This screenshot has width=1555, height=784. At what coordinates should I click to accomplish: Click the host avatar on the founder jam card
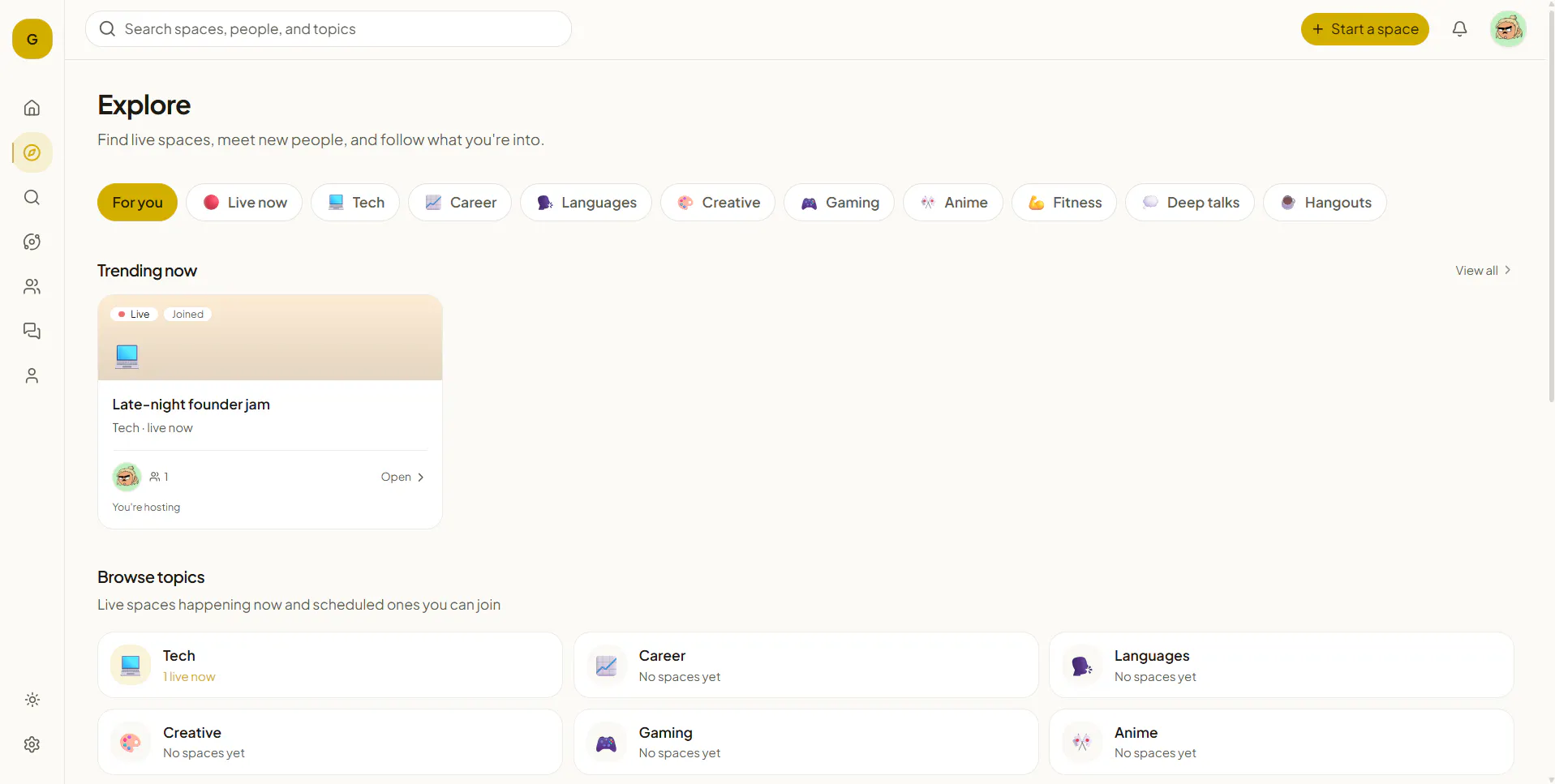[127, 477]
